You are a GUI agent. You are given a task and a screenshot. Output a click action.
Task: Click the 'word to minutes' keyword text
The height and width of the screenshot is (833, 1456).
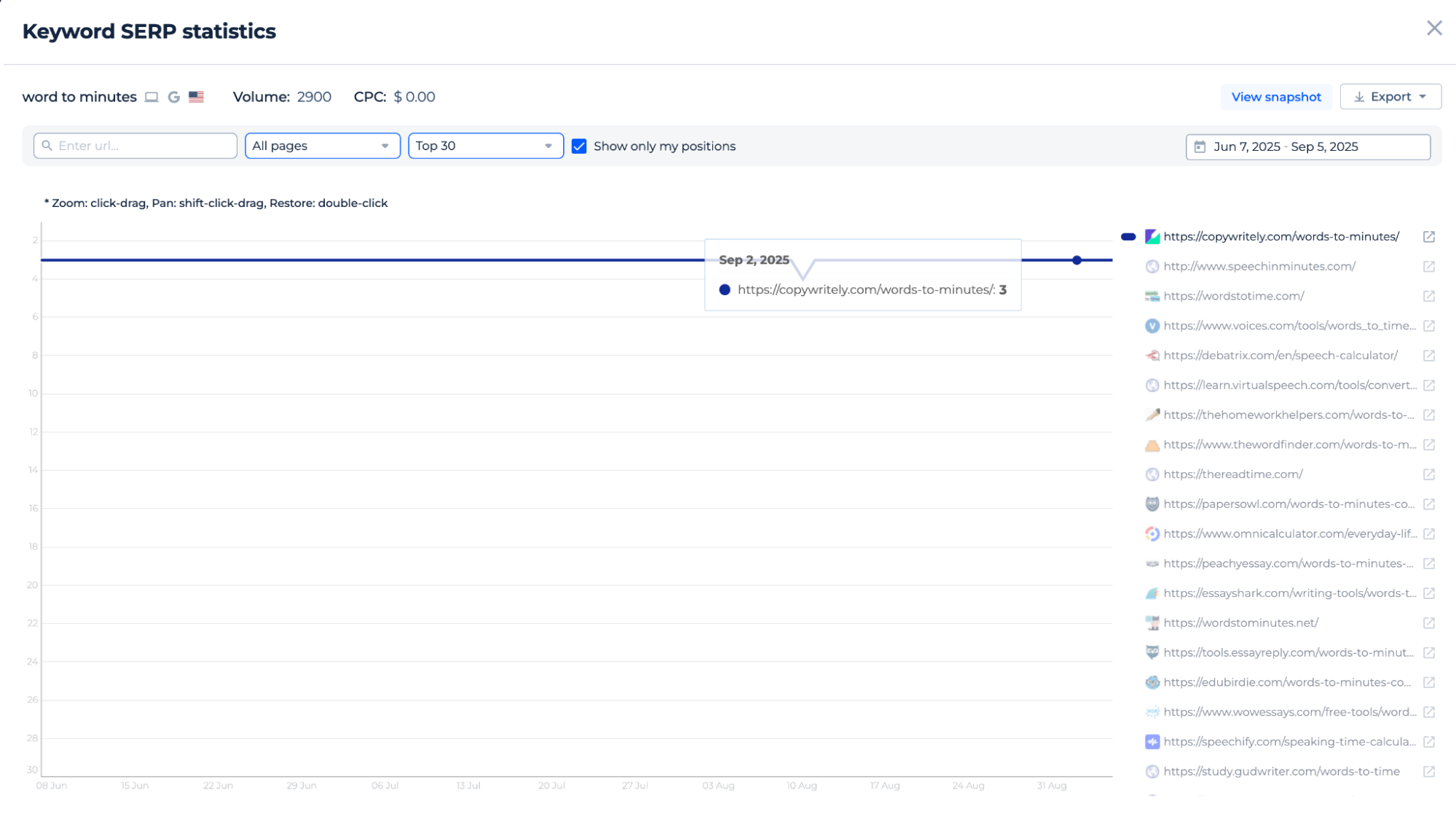point(79,97)
